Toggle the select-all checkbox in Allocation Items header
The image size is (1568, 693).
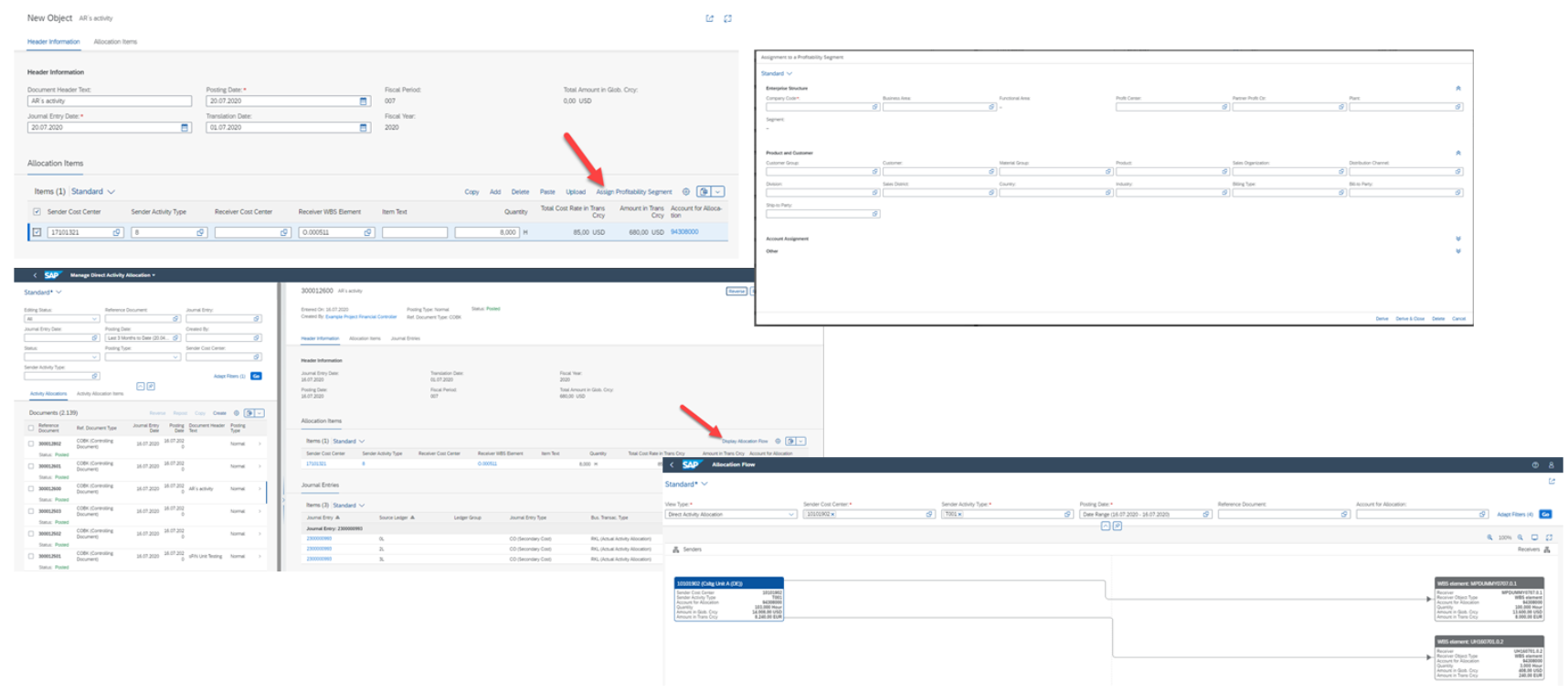[x=37, y=212]
